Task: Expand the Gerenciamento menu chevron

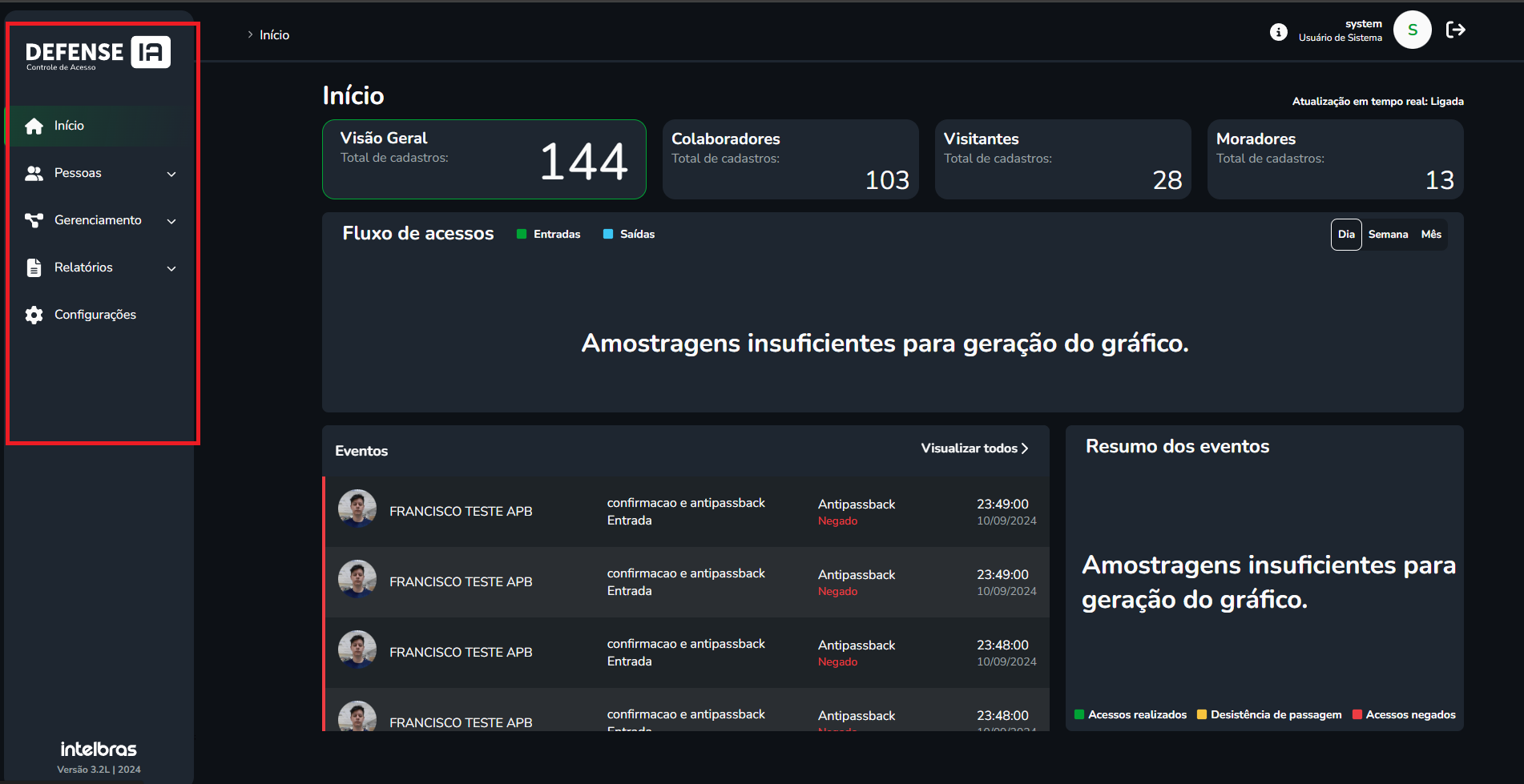Action: pos(171,221)
